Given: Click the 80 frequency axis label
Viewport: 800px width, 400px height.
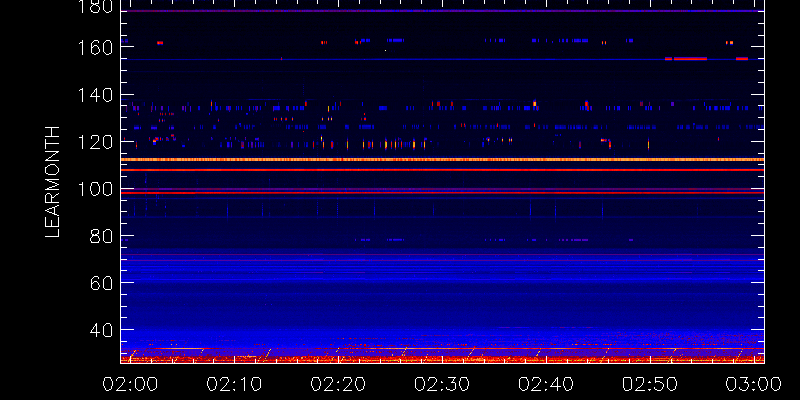Looking at the screenshot, I should click(x=101, y=236).
